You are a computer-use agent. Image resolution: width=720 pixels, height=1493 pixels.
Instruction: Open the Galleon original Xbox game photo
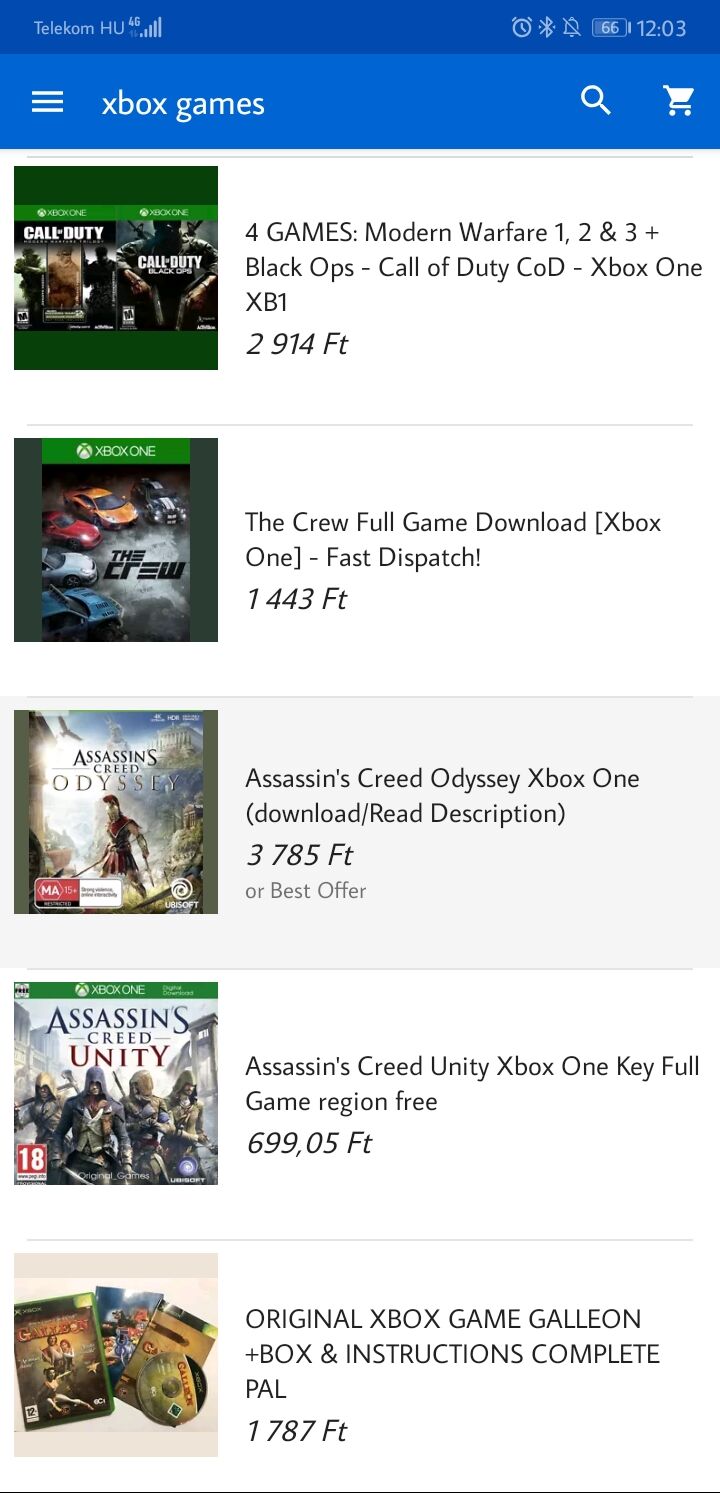point(116,1355)
